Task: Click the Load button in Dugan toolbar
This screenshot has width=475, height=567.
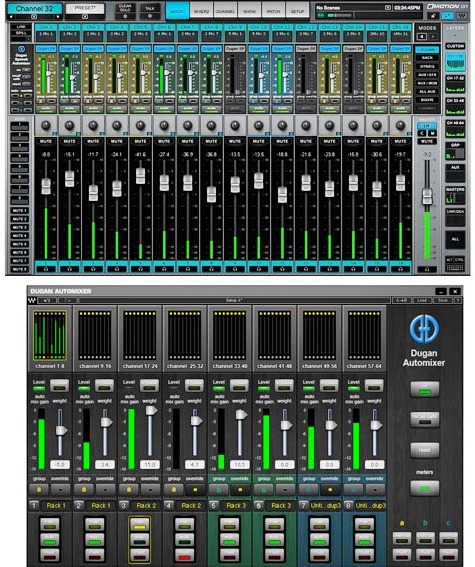Action: pyautogui.click(x=422, y=300)
